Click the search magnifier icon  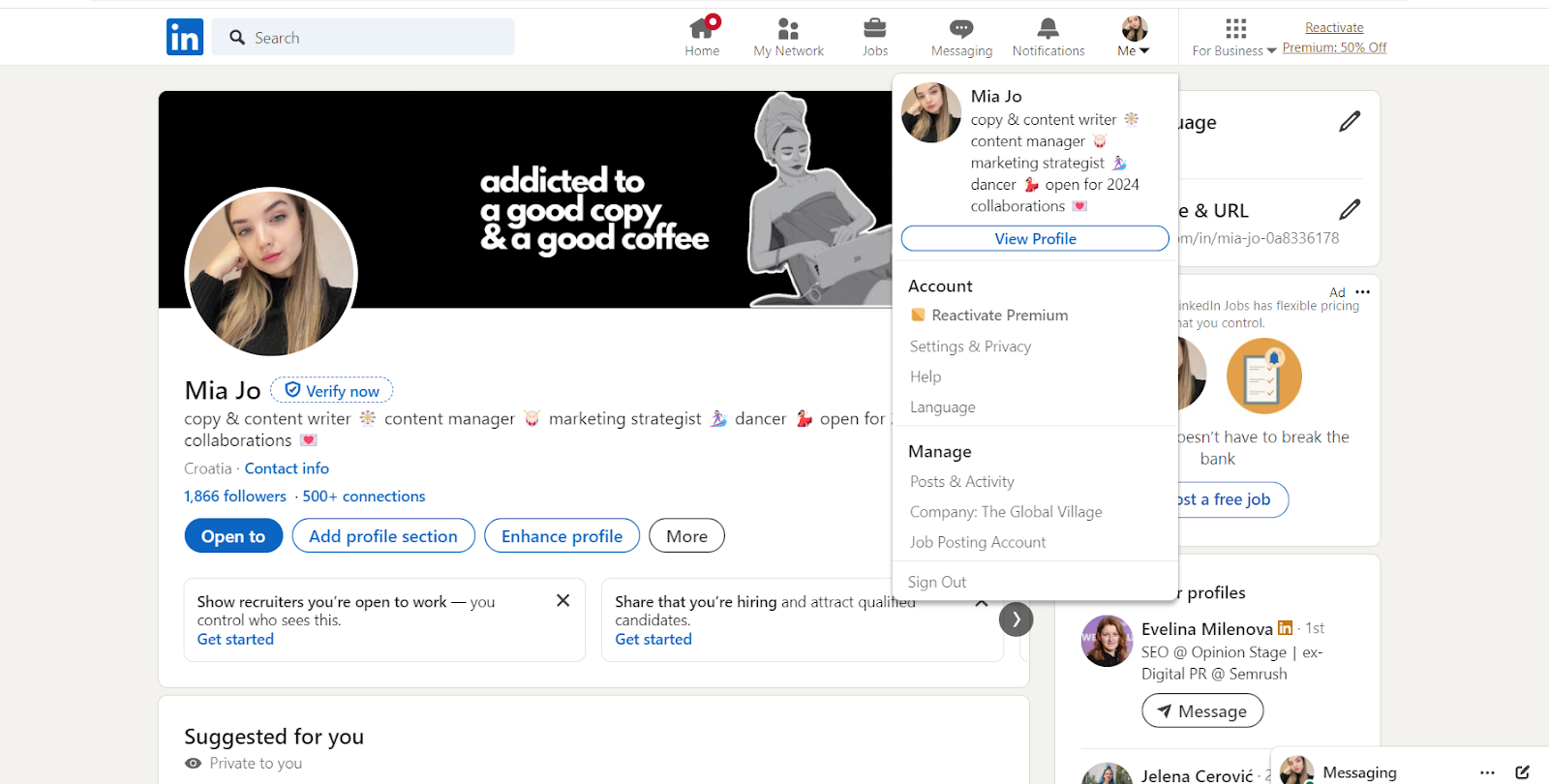coord(237,37)
